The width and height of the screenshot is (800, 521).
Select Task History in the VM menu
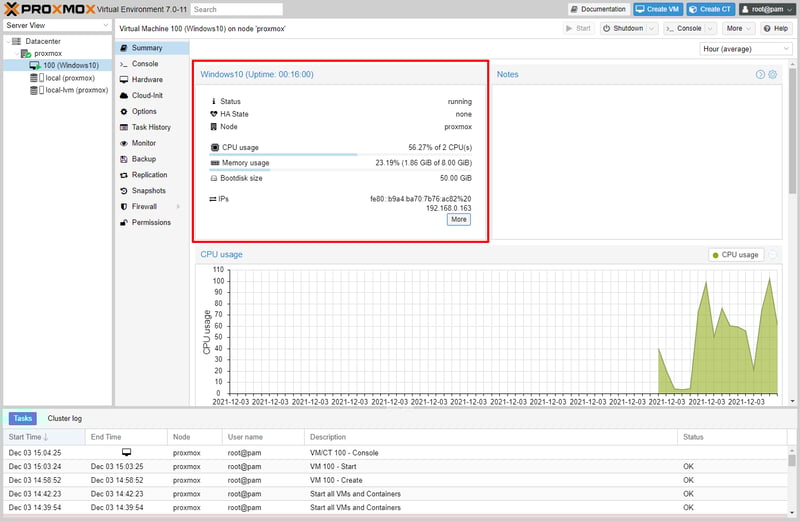pos(151,127)
